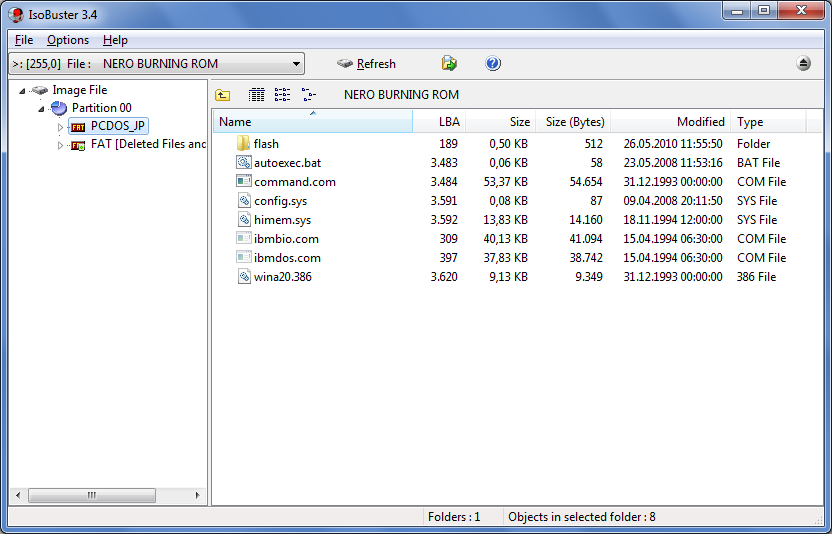Click the tree pane horizontal scrollbar thumb
The image size is (832, 534).
[92, 495]
